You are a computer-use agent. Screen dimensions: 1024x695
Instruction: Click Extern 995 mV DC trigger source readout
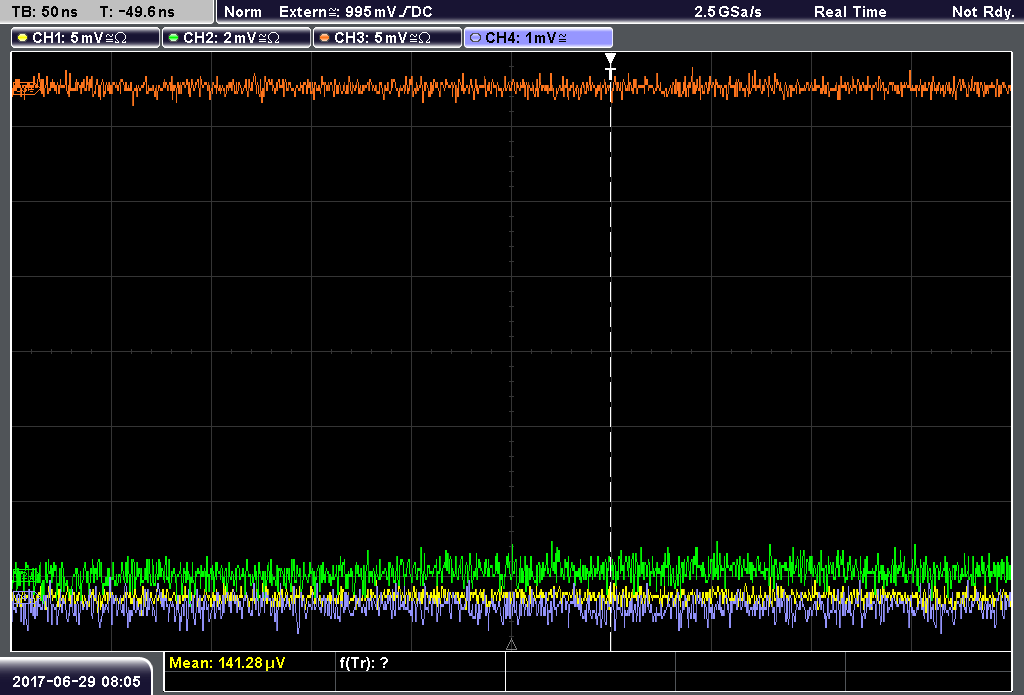[x=355, y=12]
